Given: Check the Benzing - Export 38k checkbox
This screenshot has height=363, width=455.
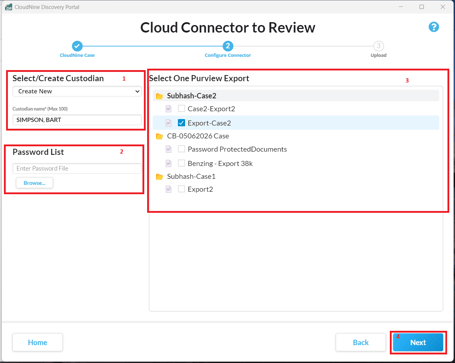Looking at the screenshot, I should 181,163.
